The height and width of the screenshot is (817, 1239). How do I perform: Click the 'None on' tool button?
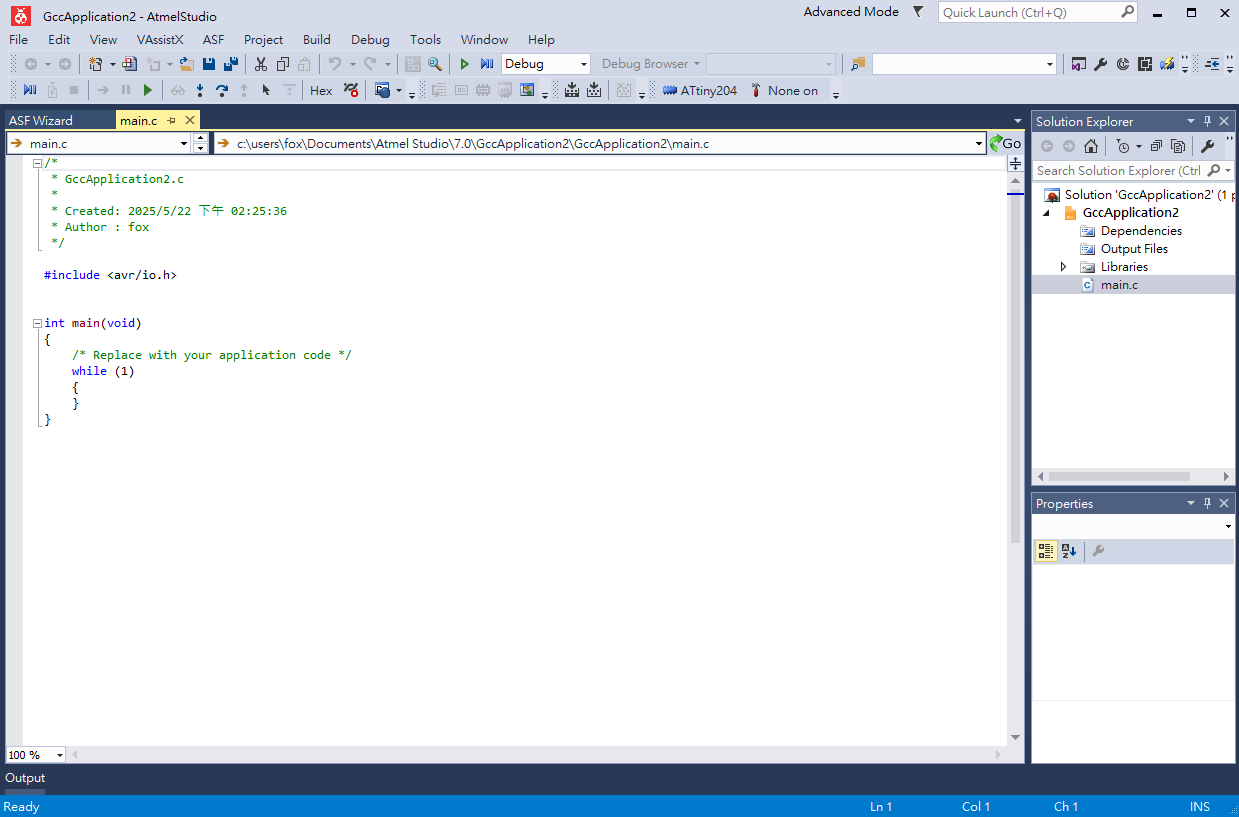784,90
